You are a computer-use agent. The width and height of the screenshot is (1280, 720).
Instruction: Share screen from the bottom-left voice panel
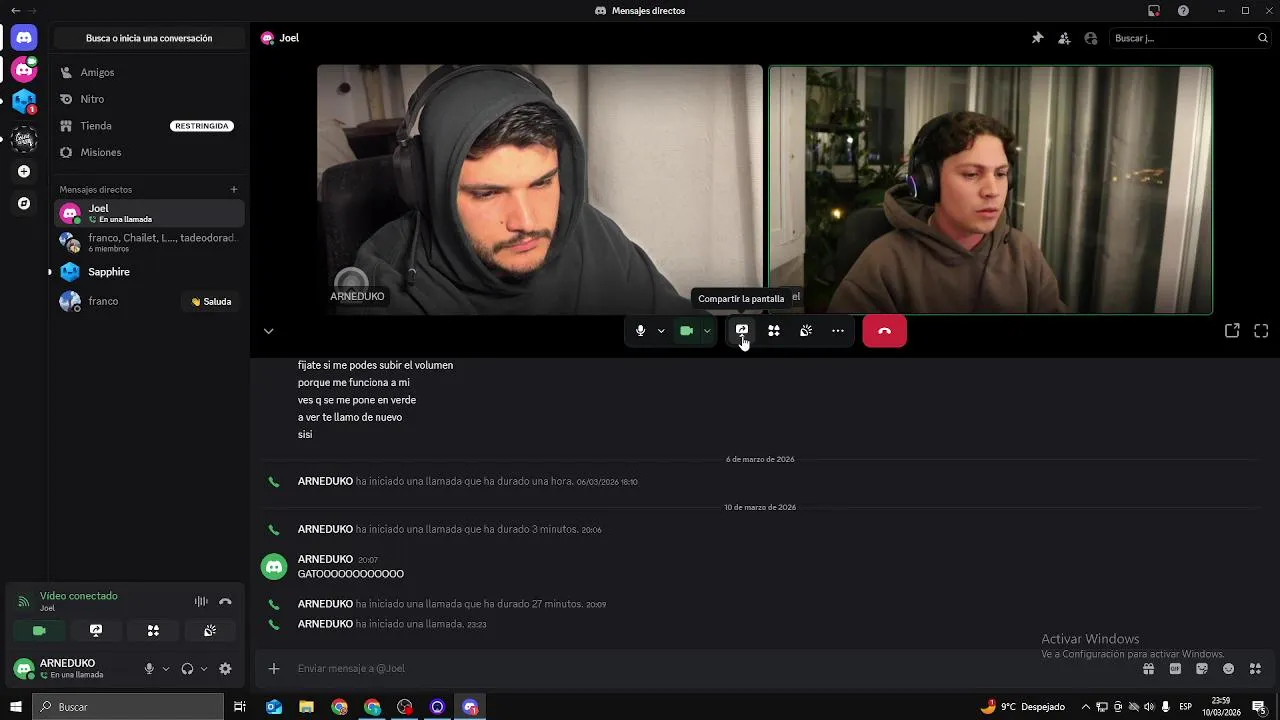tap(96, 631)
